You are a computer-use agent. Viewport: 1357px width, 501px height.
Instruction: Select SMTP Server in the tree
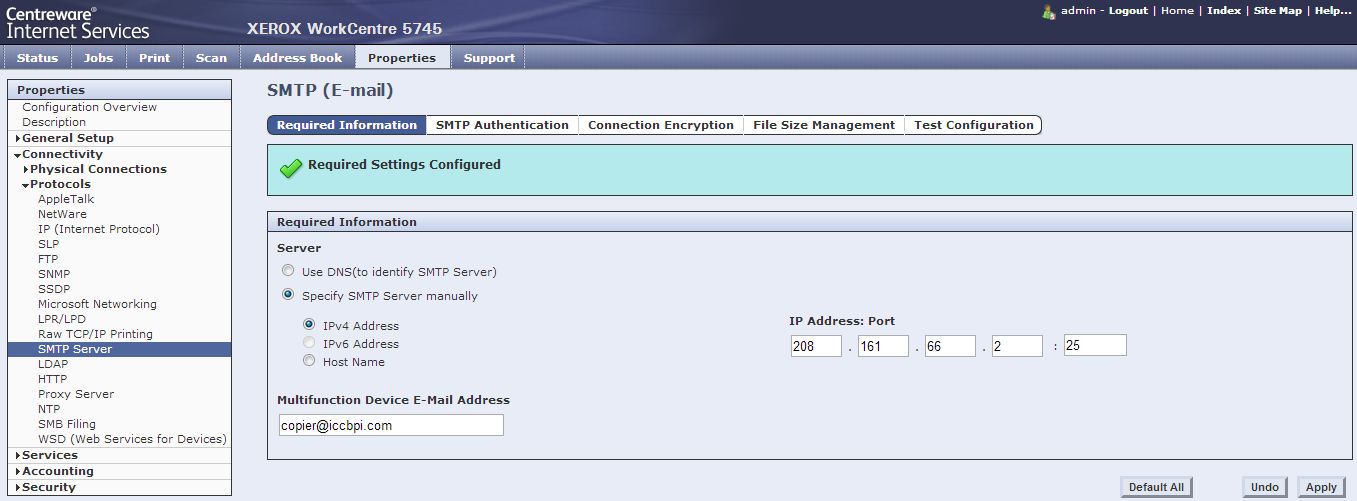tap(119, 349)
